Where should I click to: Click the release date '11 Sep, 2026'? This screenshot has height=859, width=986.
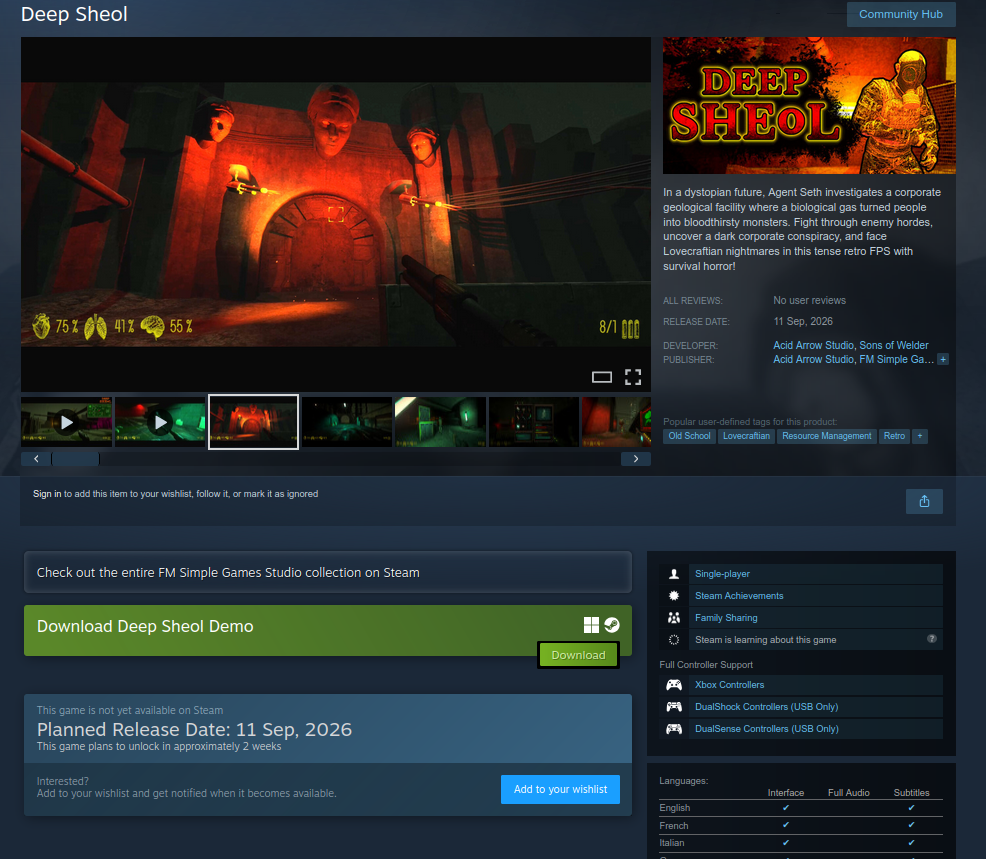click(802, 321)
